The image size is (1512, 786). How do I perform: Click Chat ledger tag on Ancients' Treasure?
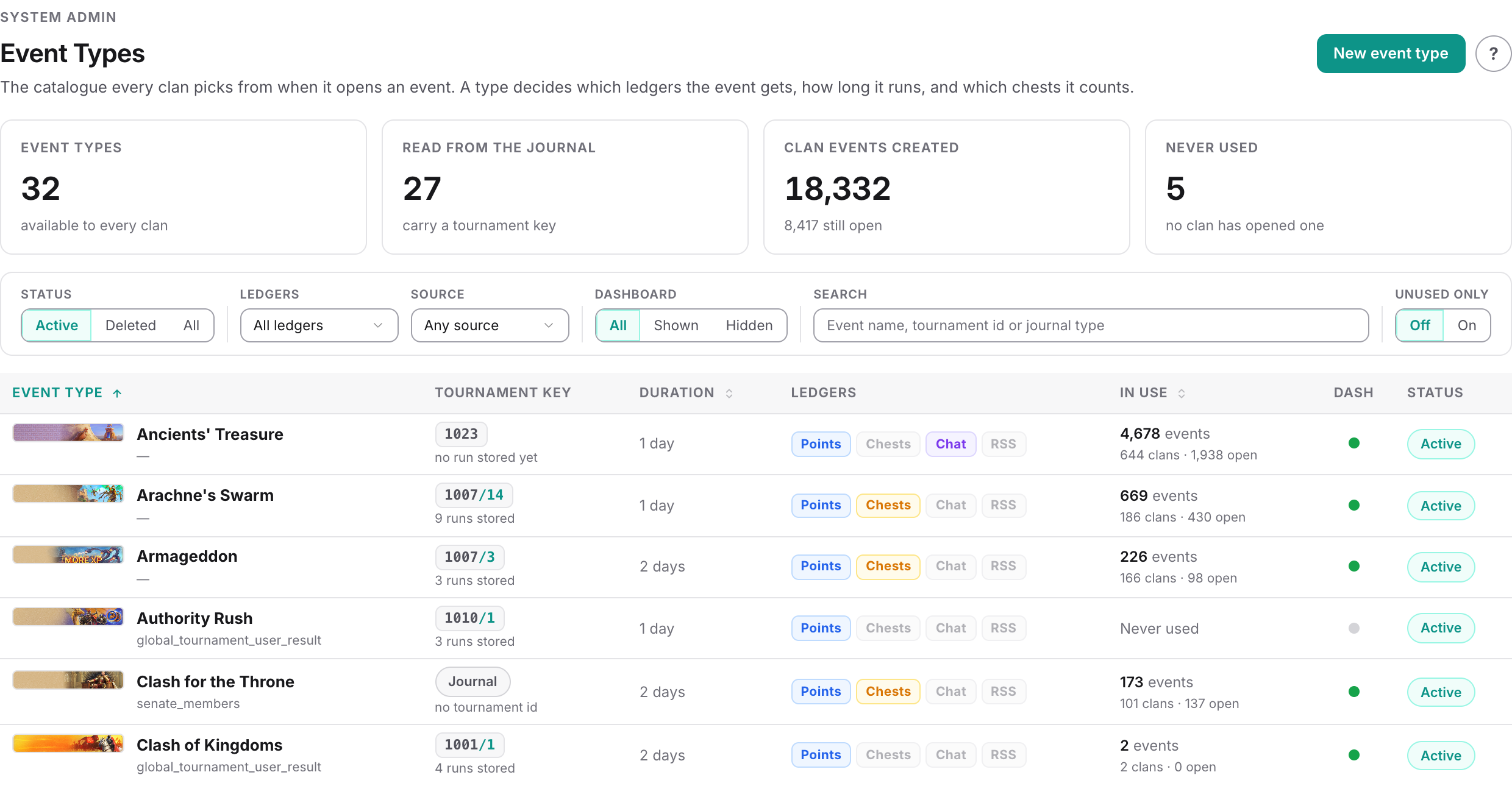point(950,444)
